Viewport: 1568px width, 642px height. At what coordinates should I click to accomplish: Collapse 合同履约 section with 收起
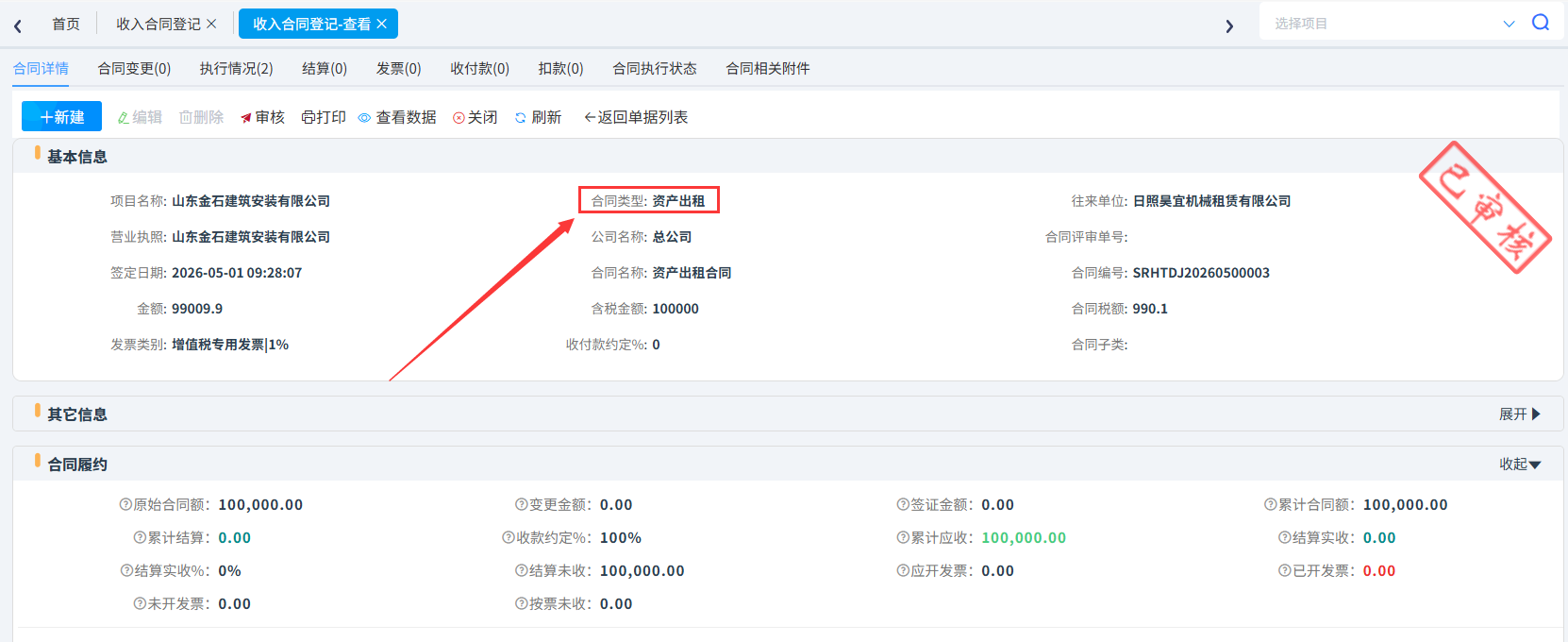1519,464
